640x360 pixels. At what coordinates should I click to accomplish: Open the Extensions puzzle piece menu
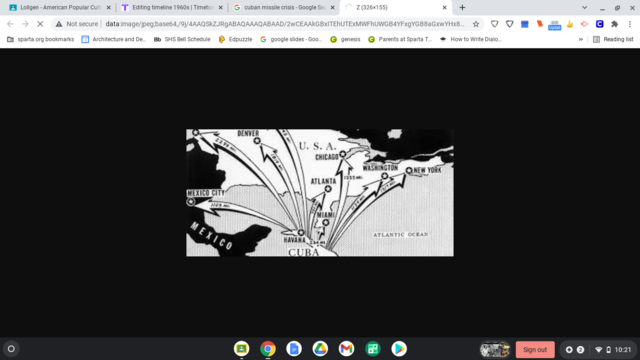[x=615, y=24]
